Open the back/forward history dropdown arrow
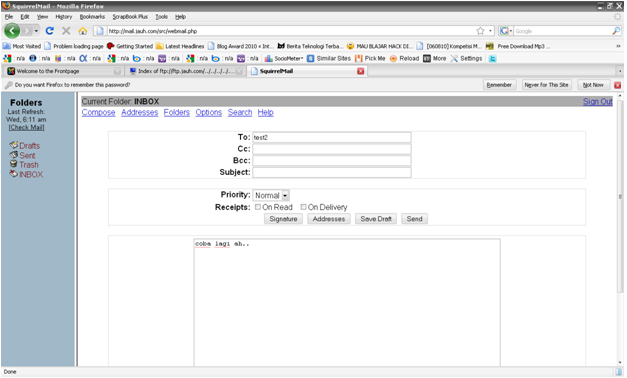This screenshot has width=627, height=378. (36, 31)
